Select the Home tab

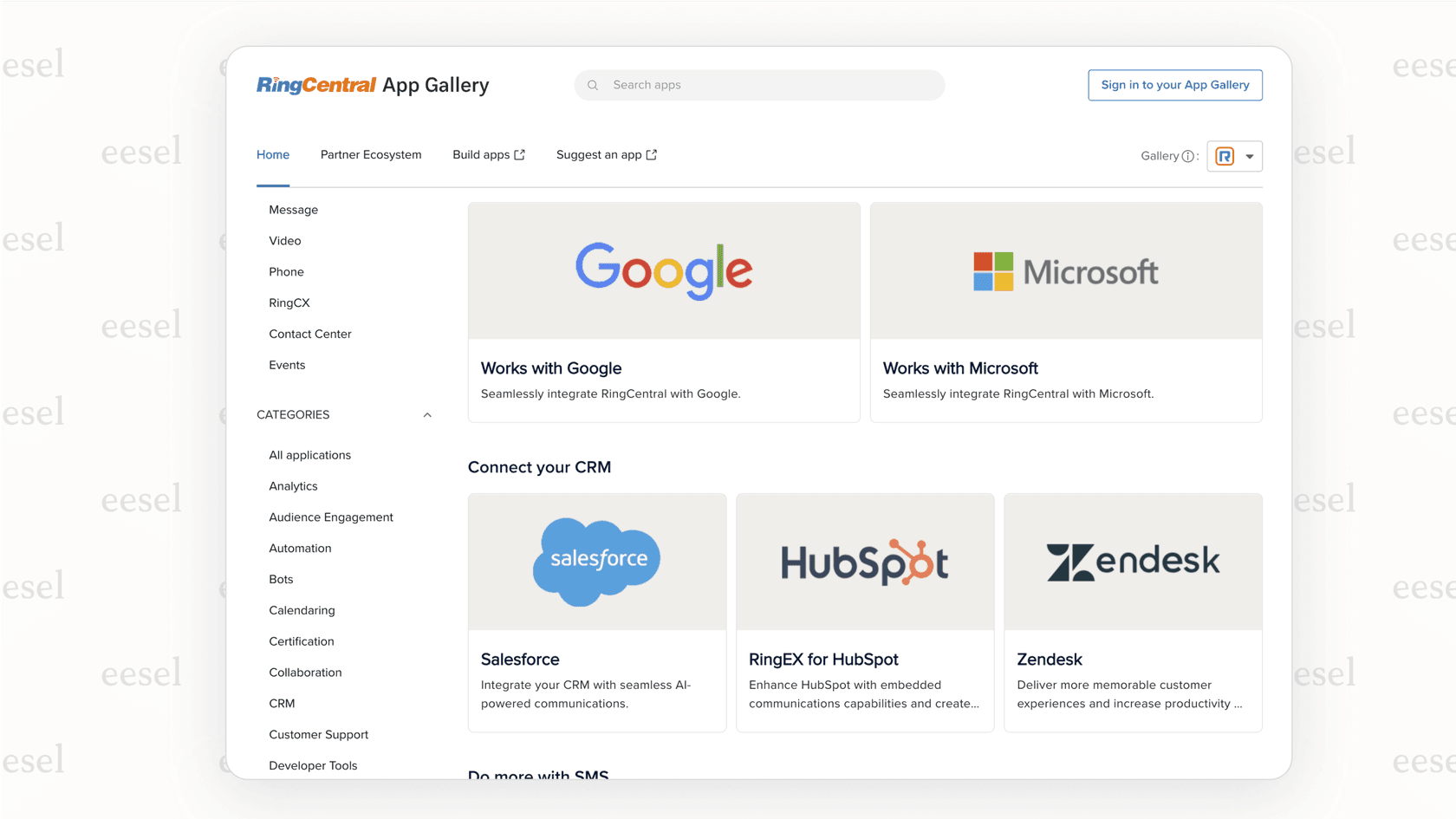[x=273, y=154]
